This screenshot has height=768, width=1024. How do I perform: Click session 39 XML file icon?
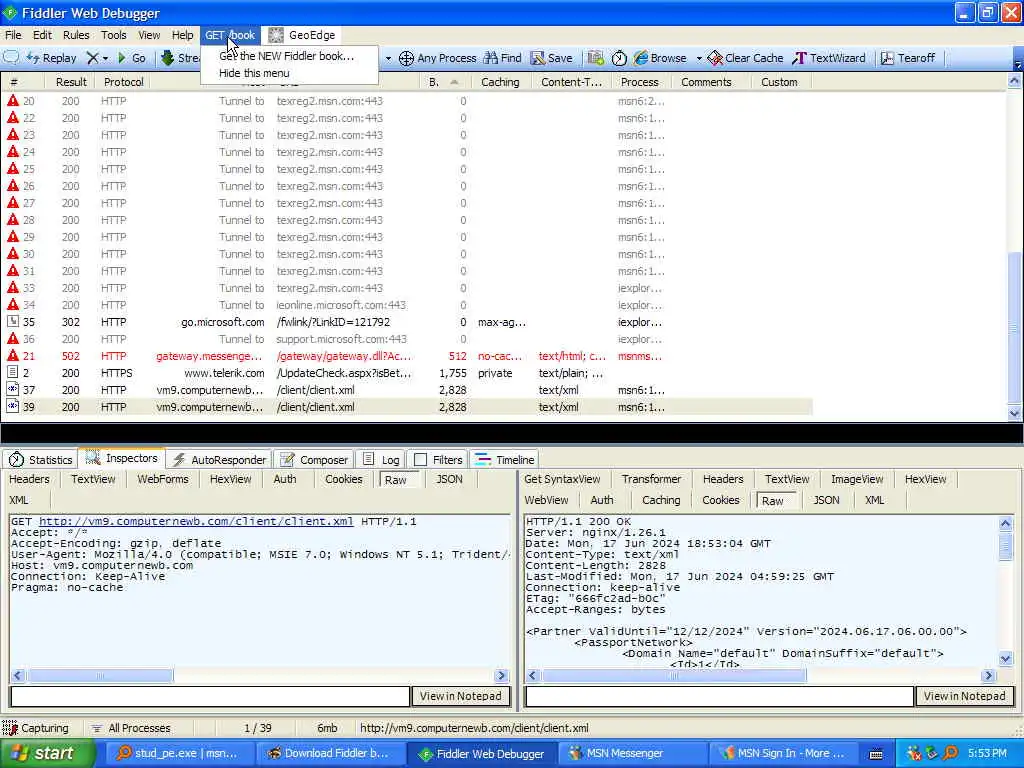(12, 407)
